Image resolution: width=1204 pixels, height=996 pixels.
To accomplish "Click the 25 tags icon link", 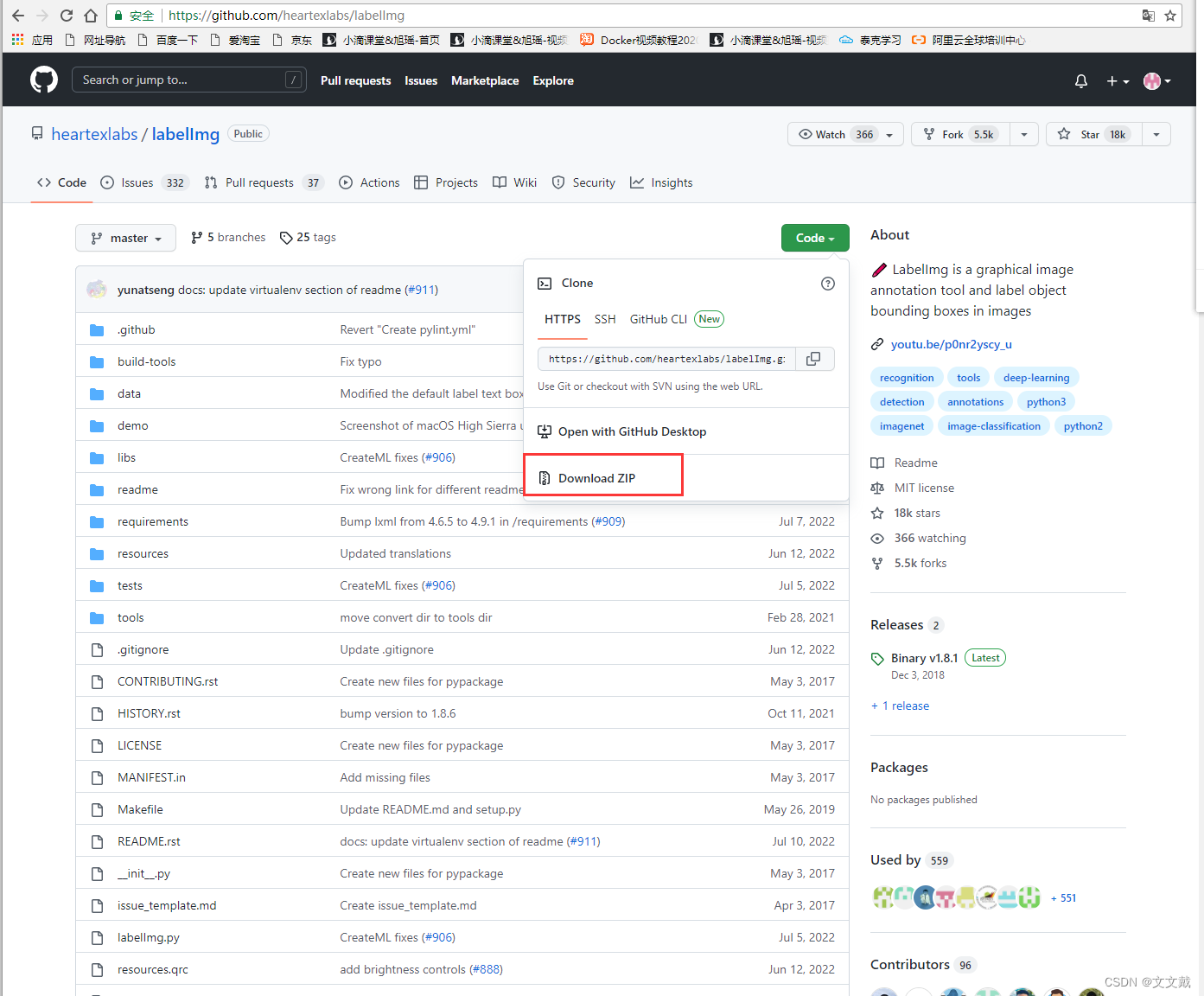I will coord(308,238).
